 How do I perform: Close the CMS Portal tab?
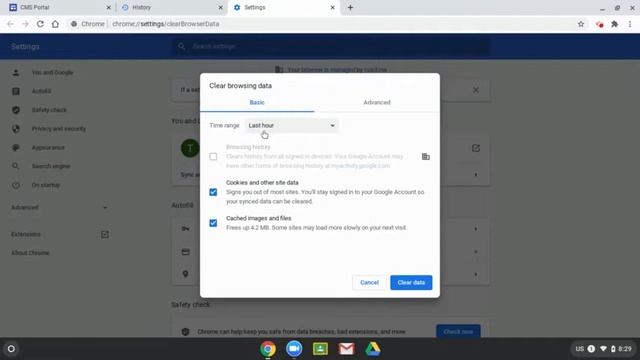click(x=109, y=7)
